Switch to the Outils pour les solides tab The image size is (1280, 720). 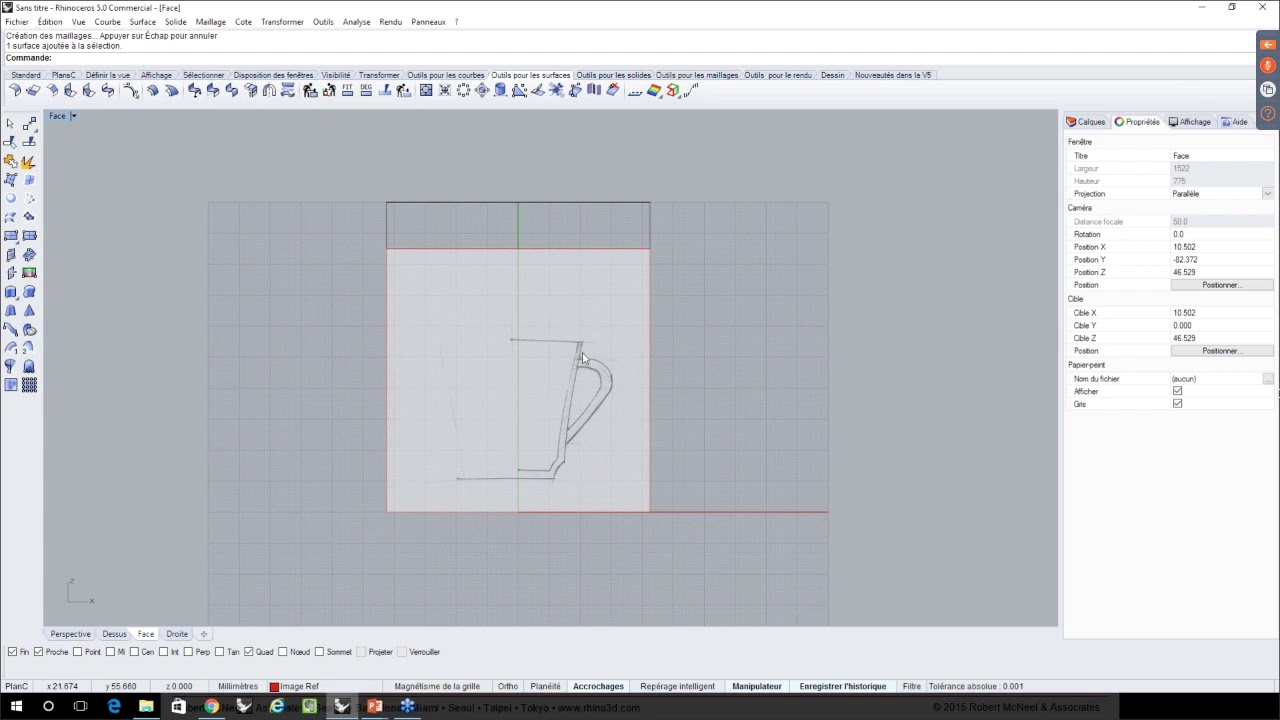tap(613, 75)
